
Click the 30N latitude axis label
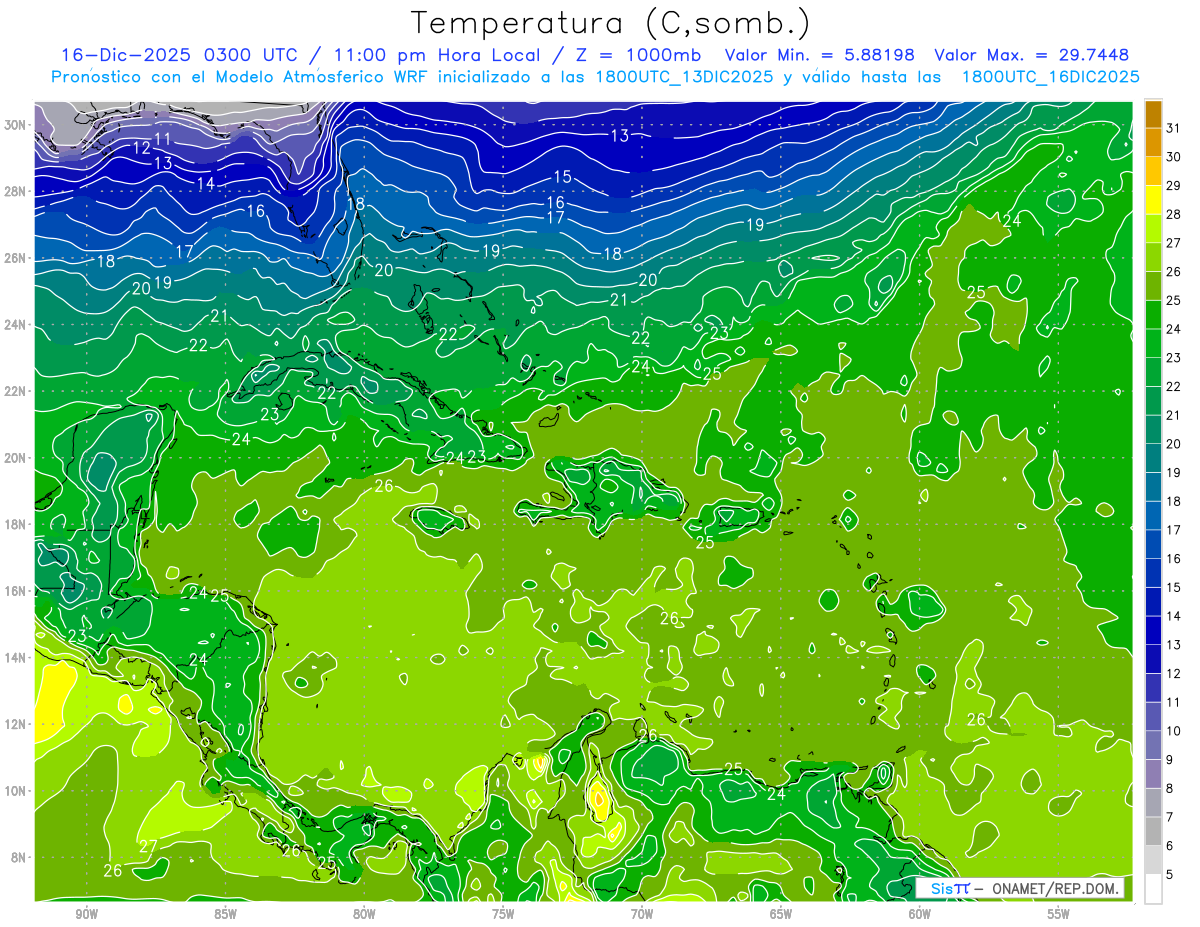(x=17, y=125)
